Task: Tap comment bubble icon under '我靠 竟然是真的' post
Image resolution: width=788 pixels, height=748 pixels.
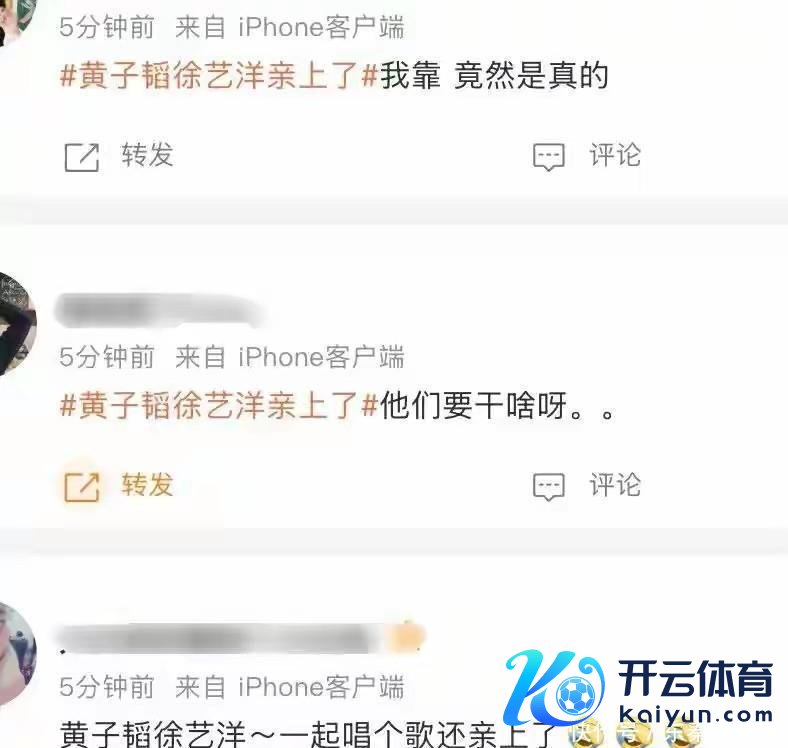Action: (x=548, y=157)
